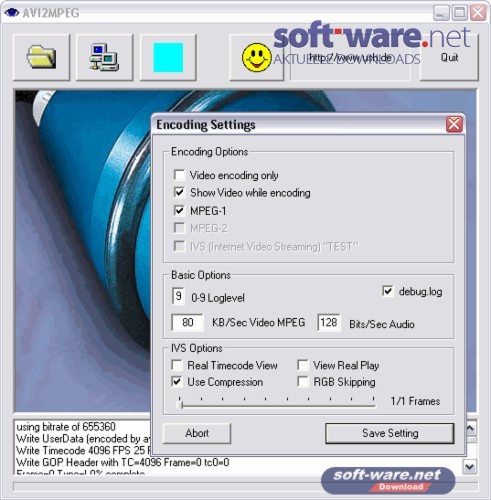491x500 pixels.
Task: Toggle the MPEG-1 checkbox
Action: click(179, 210)
